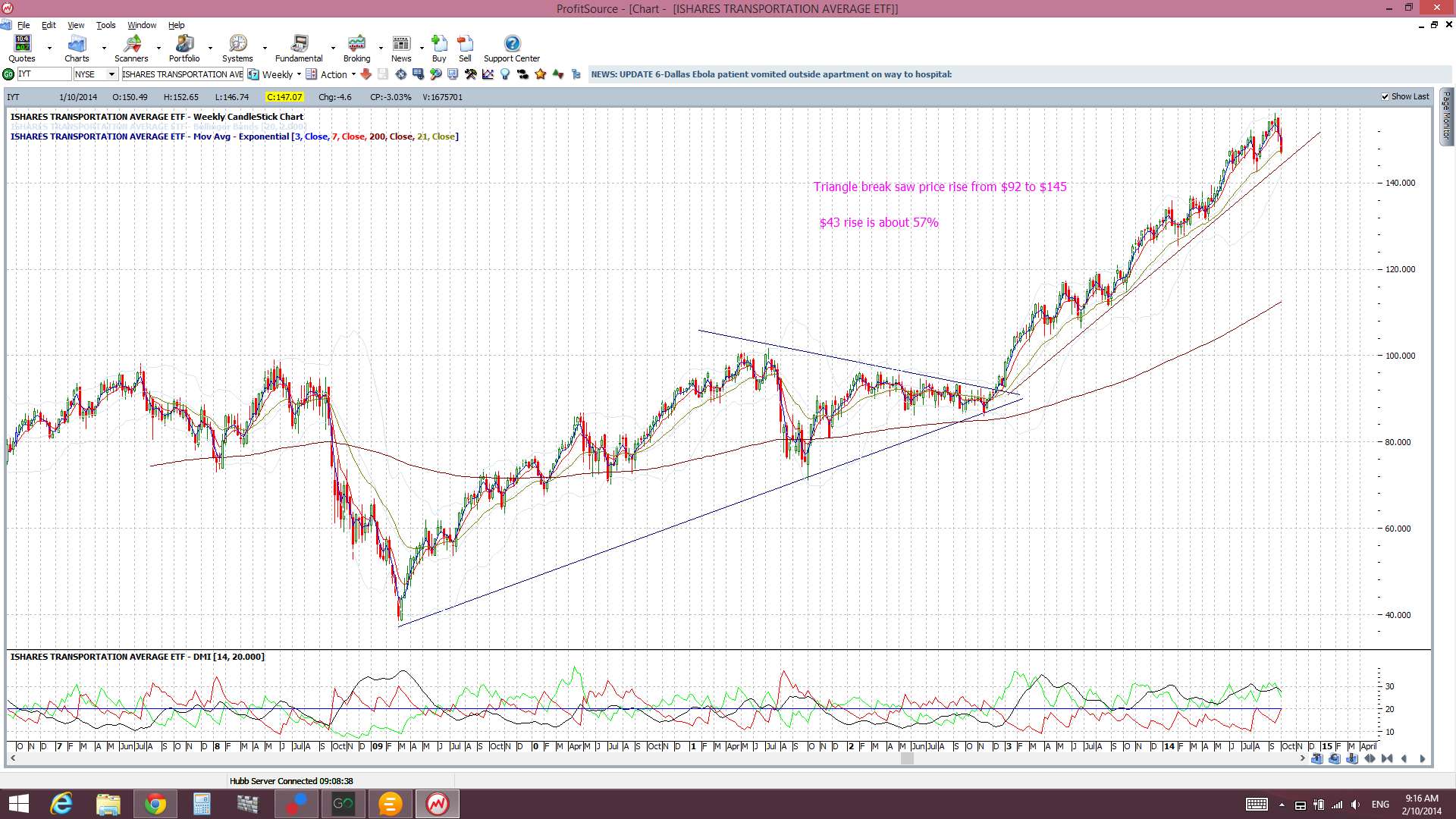This screenshot has height=819, width=1456.
Task: Click the crosshair target tool icon
Action: pyautogui.click(x=400, y=74)
